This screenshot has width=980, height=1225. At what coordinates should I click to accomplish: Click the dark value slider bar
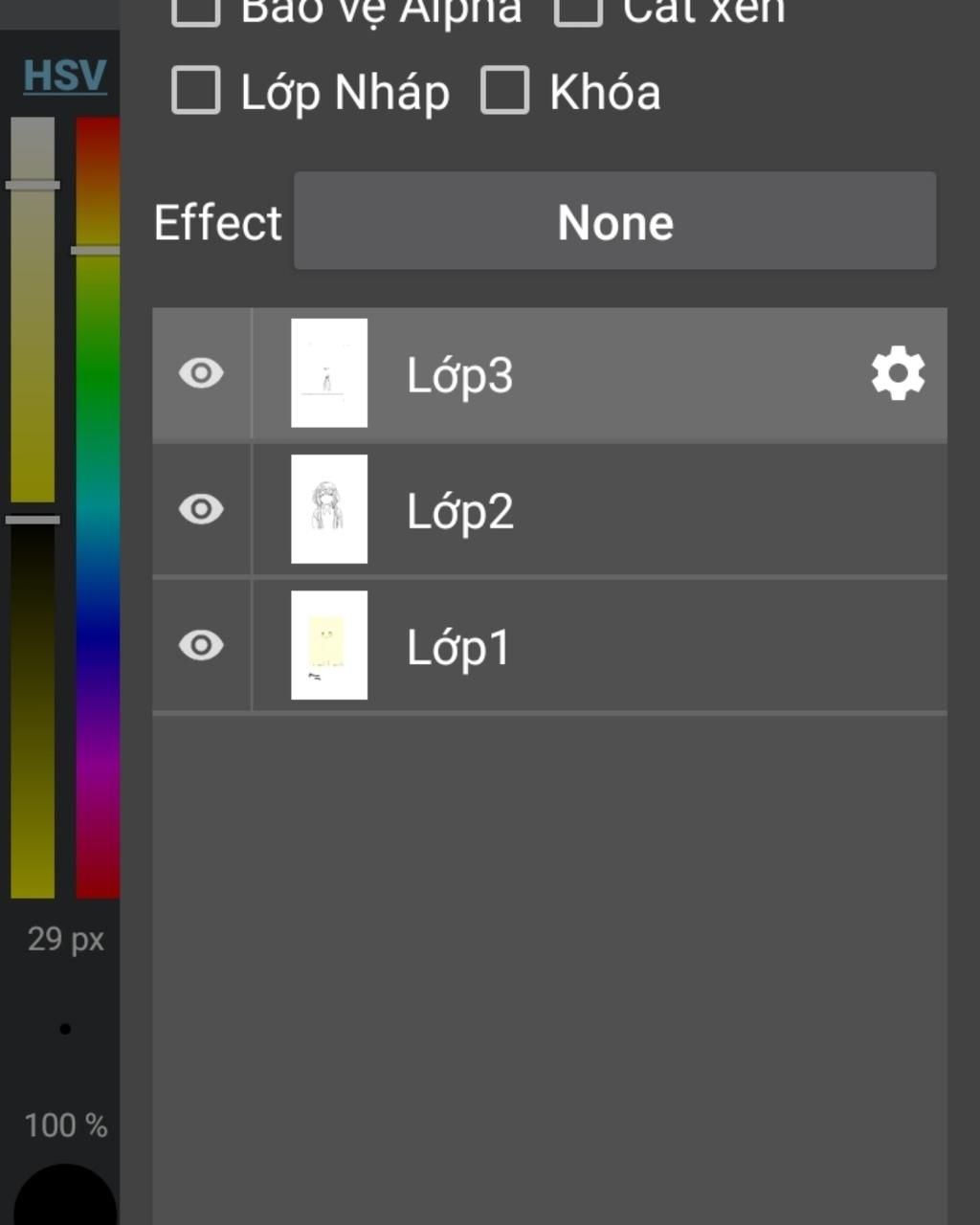pos(33,708)
